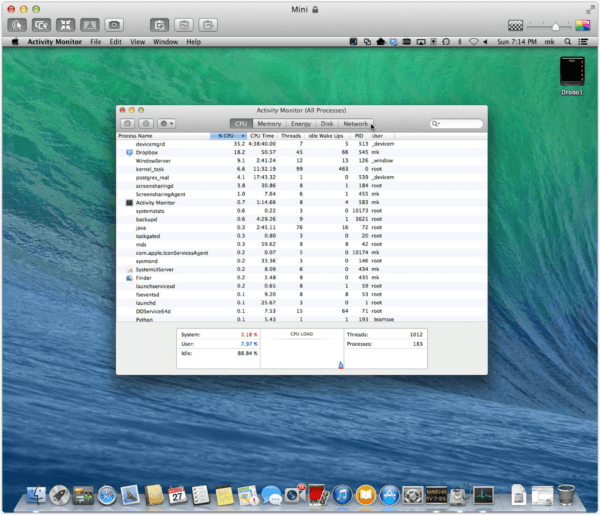This screenshot has height=515, width=600.
Task: Sort by Process Name column header
Action: [163, 136]
